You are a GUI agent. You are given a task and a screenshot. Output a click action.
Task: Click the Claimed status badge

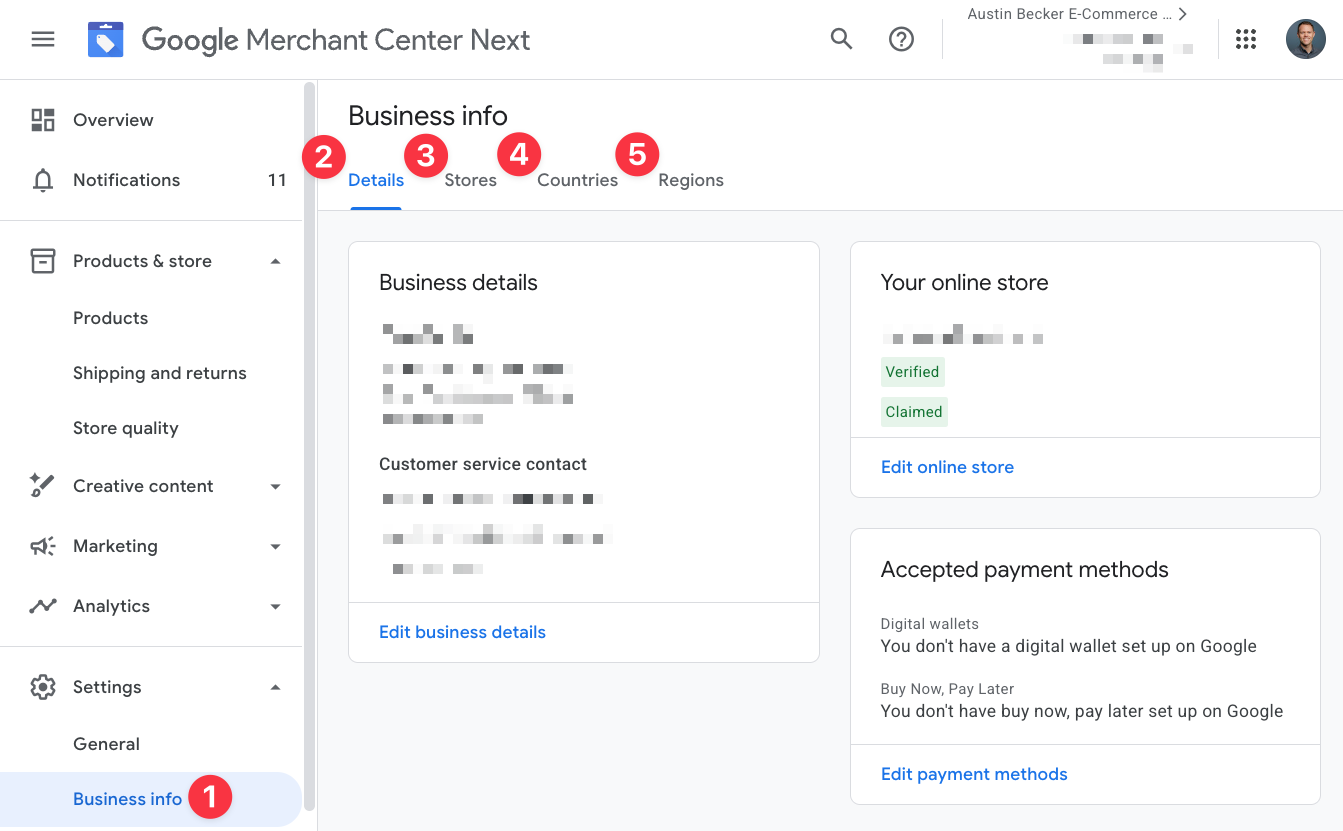(x=914, y=412)
